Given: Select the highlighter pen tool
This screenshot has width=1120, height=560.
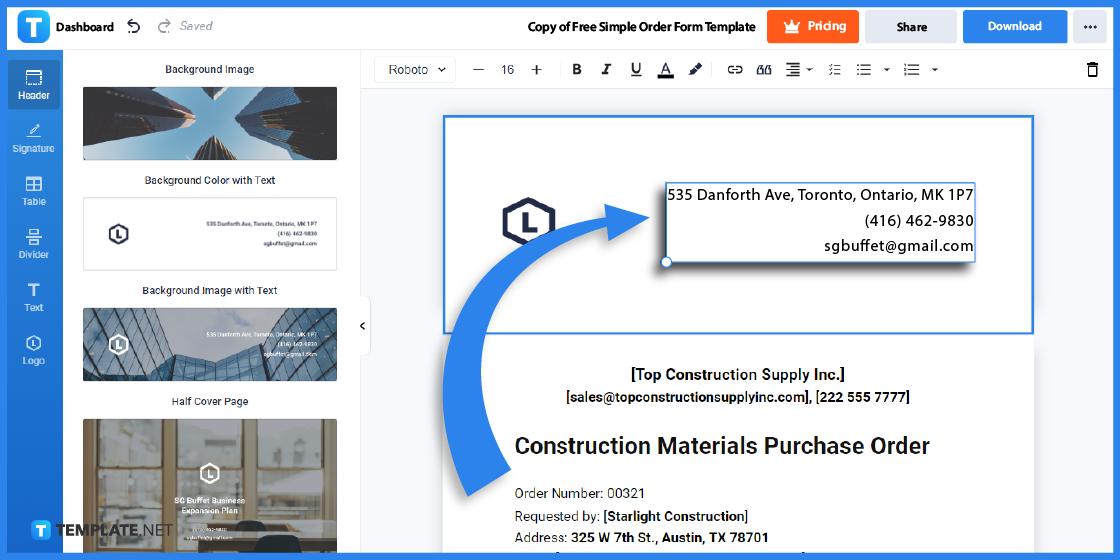Looking at the screenshot, I should [695, 70].
